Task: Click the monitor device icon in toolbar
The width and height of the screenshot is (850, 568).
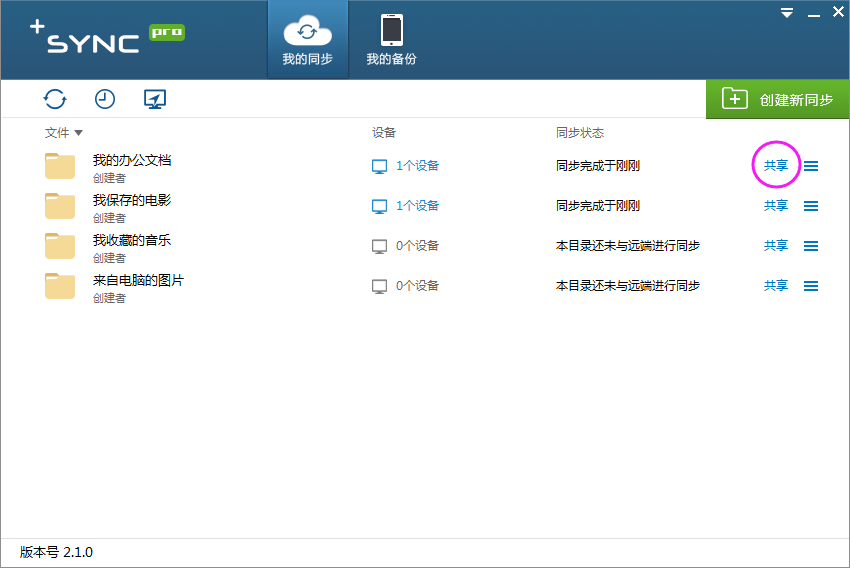Action: pyautogui.click(x=154, y=99)
